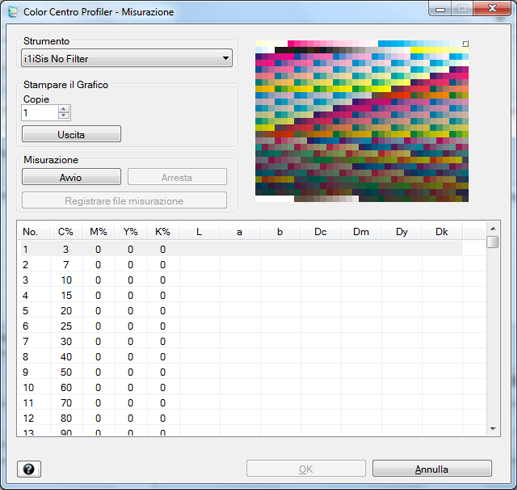
Task: Click the Dk column header
Action: pyautogui.click(x=442, y=232)
